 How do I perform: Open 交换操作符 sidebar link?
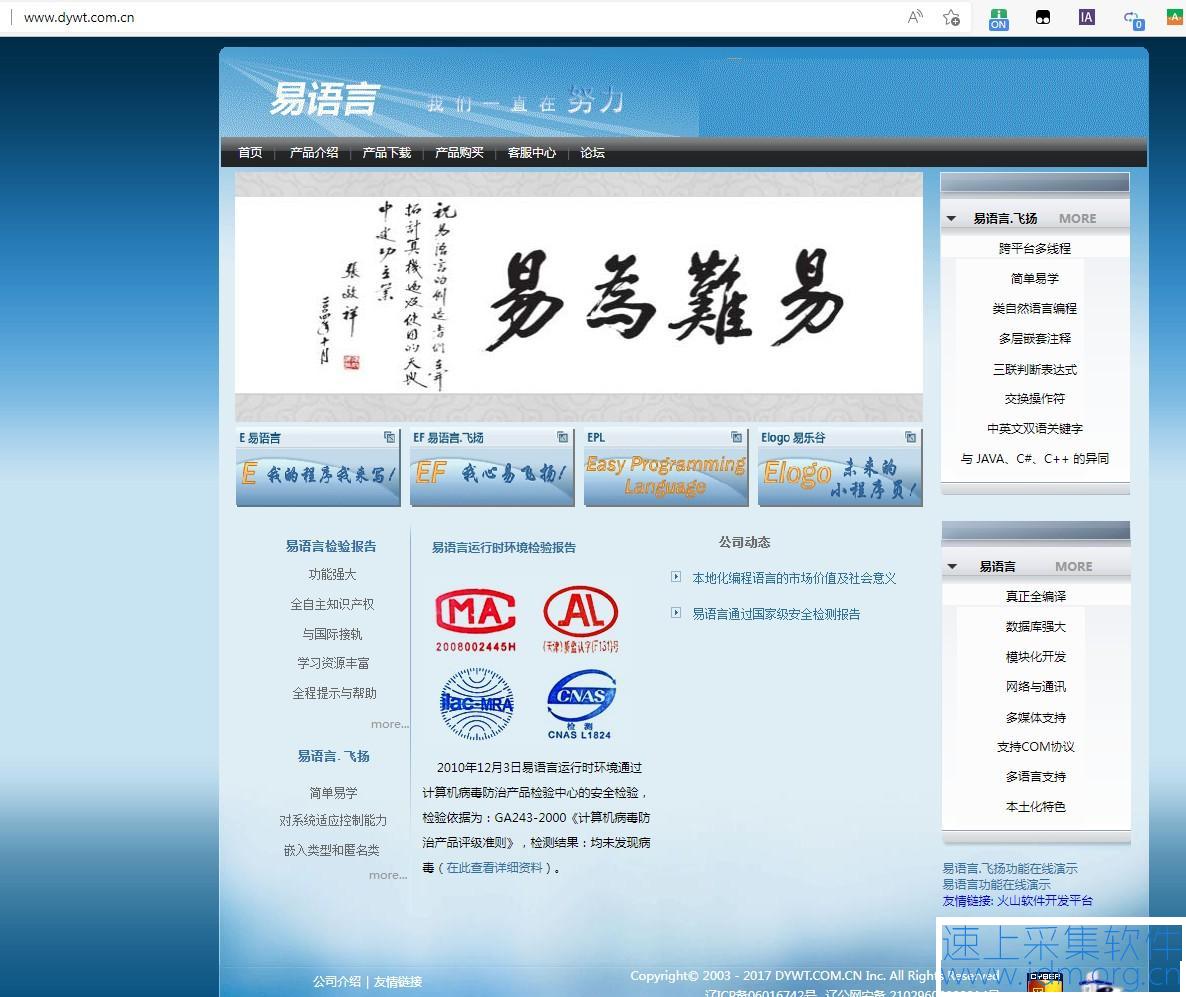coord(1035,399)
